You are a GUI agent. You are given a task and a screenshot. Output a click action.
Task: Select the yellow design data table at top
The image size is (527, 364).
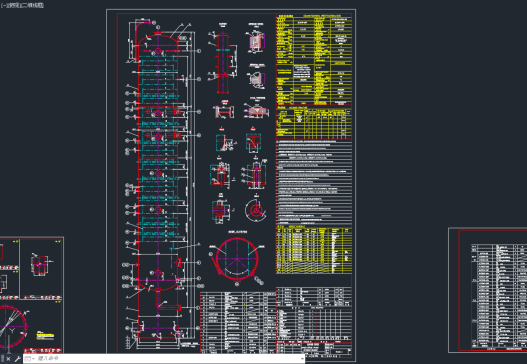pyautogui.click(x=314, y=59)
